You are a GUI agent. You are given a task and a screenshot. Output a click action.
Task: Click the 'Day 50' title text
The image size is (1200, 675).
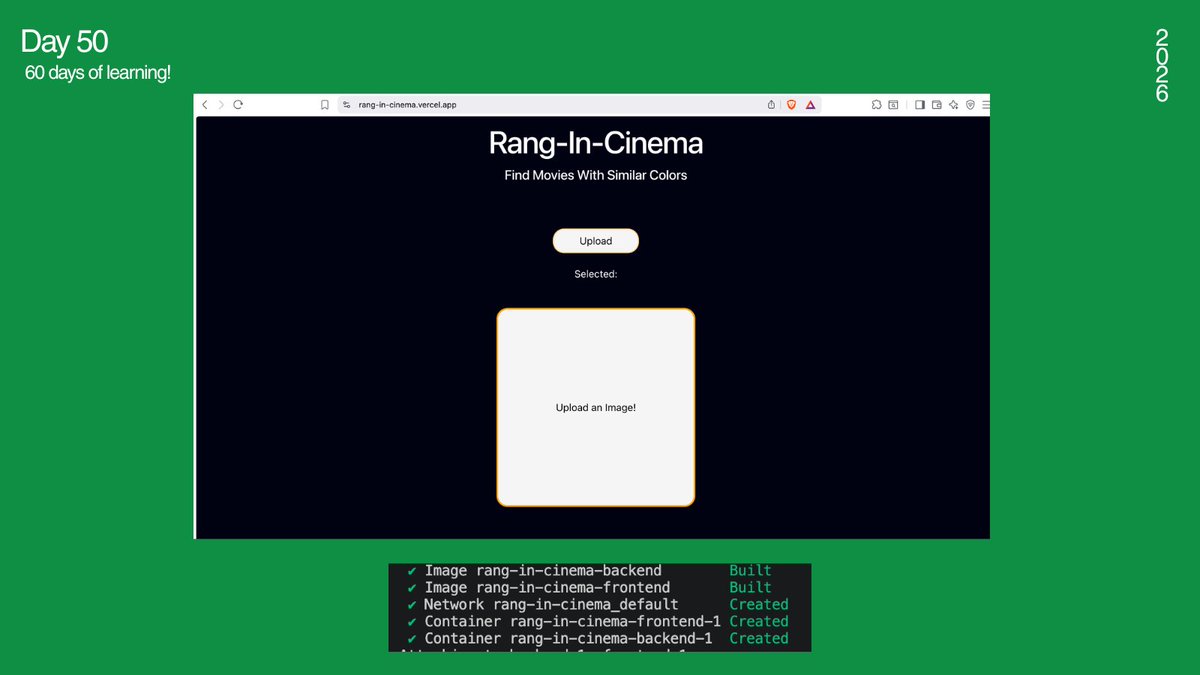[x=64, y=42]
